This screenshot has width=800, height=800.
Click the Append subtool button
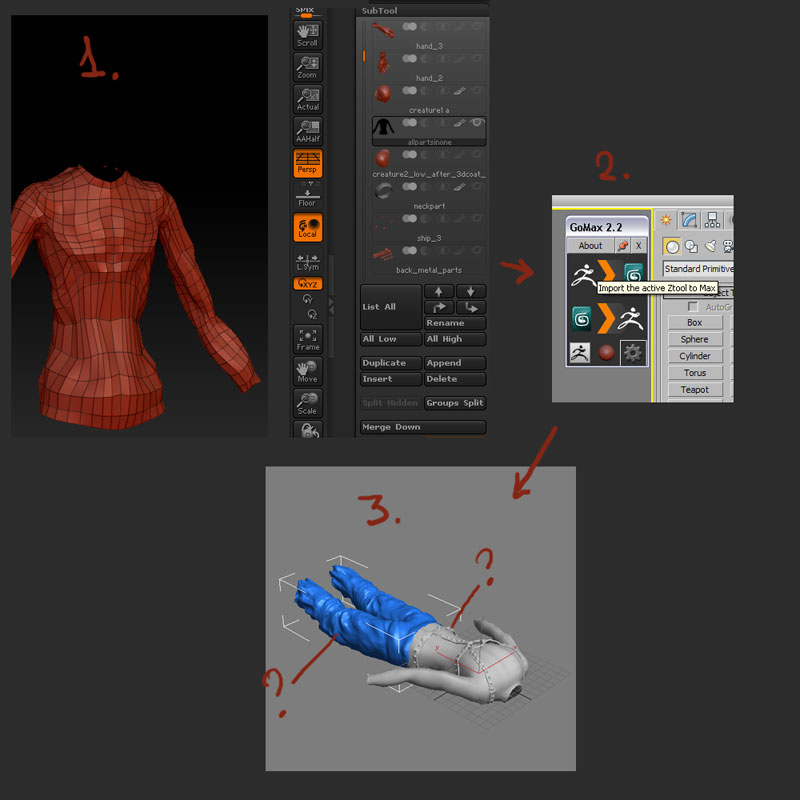tap(455, 363)
